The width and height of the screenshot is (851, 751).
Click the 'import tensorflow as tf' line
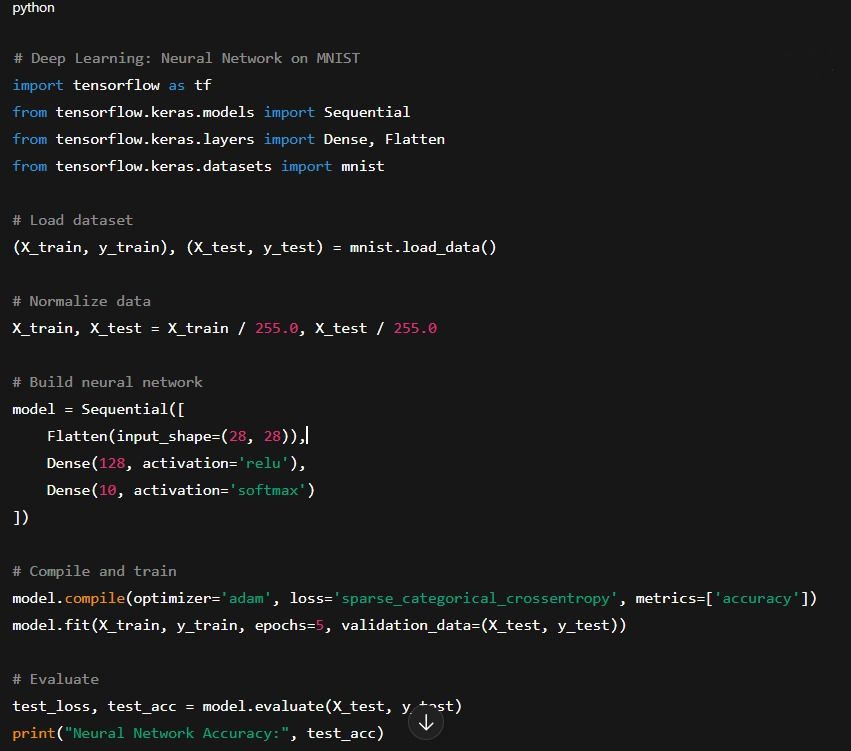pyautogui.click(x=112, y=85)
